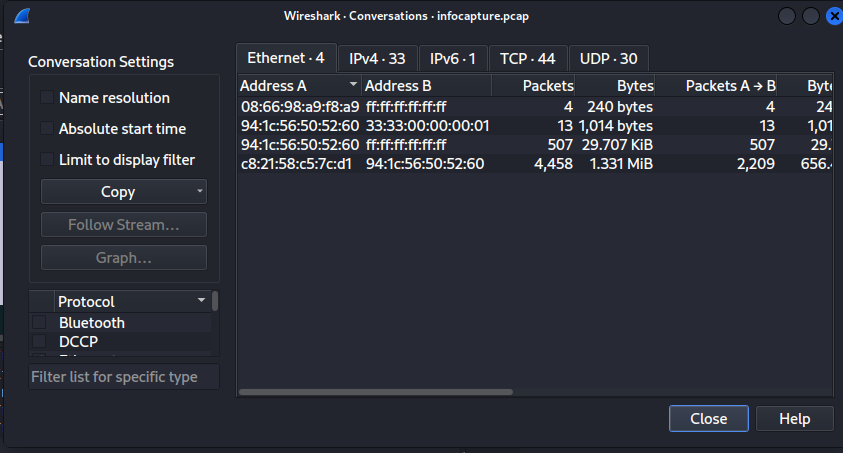This screenshot has width=843, height=453.
Task: Enable the Name resolution checkbox
Action: [x=47, y=97]
